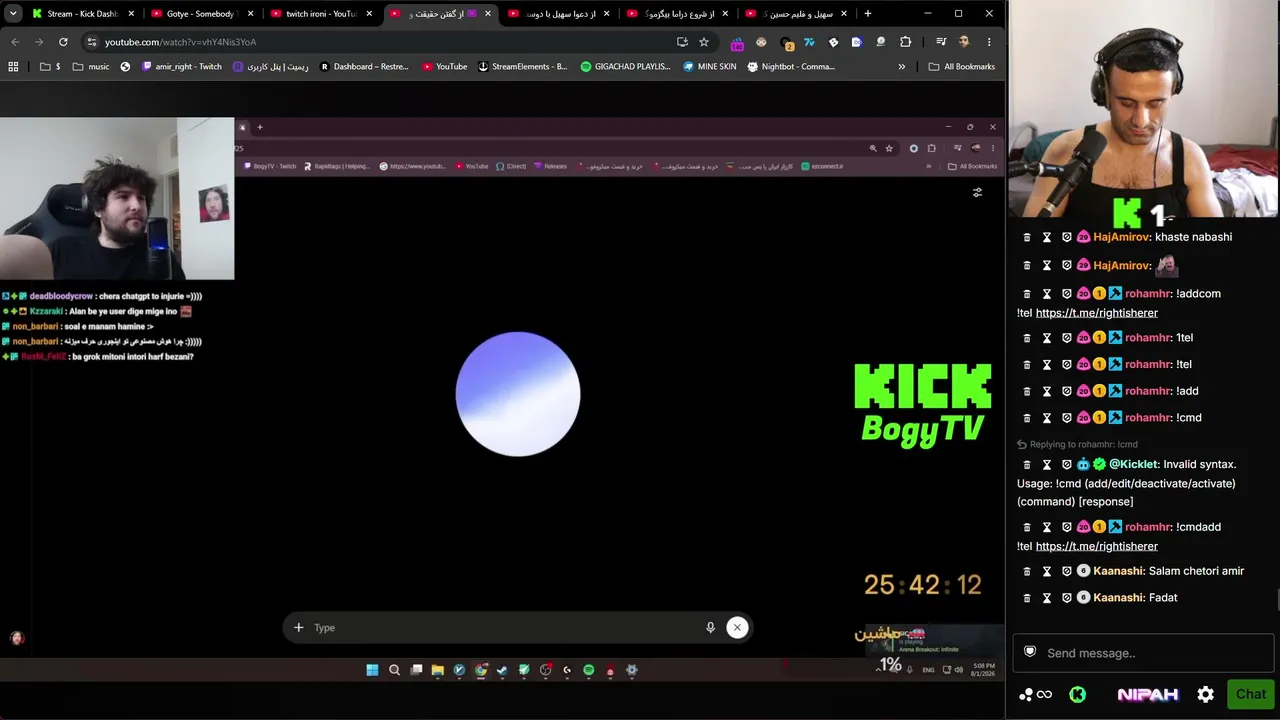Click the Send message input field
The image size is (1280, 720).
coord(1143,653)
